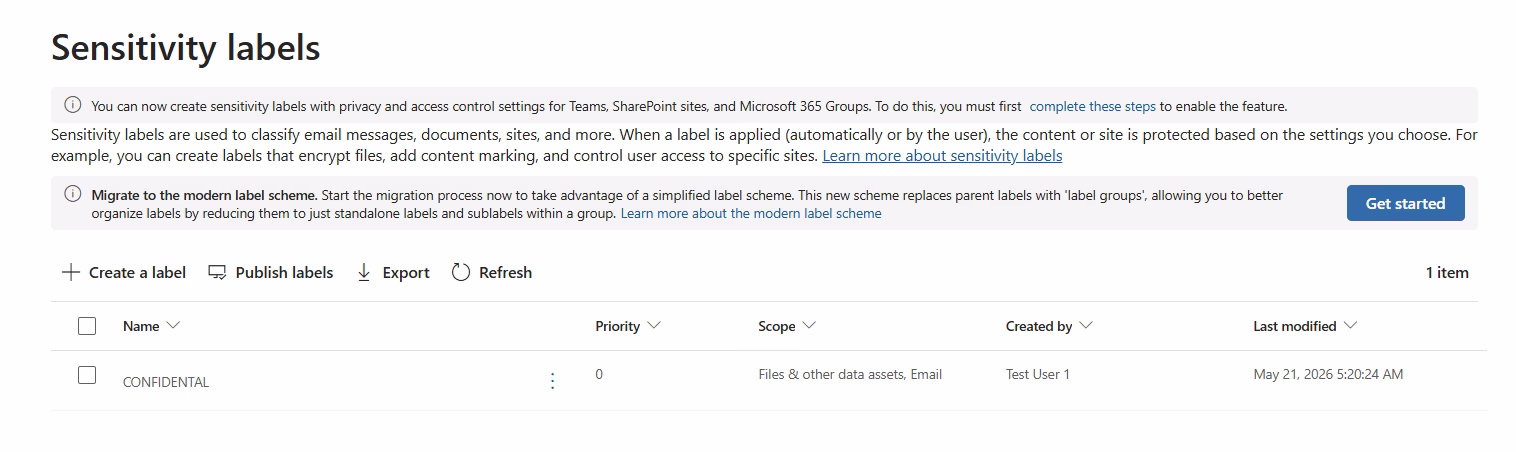This screenshot has width=1516, height=452.
Task: Check the box for CONFIDENTAL label row
Action: tap(87, 375)
